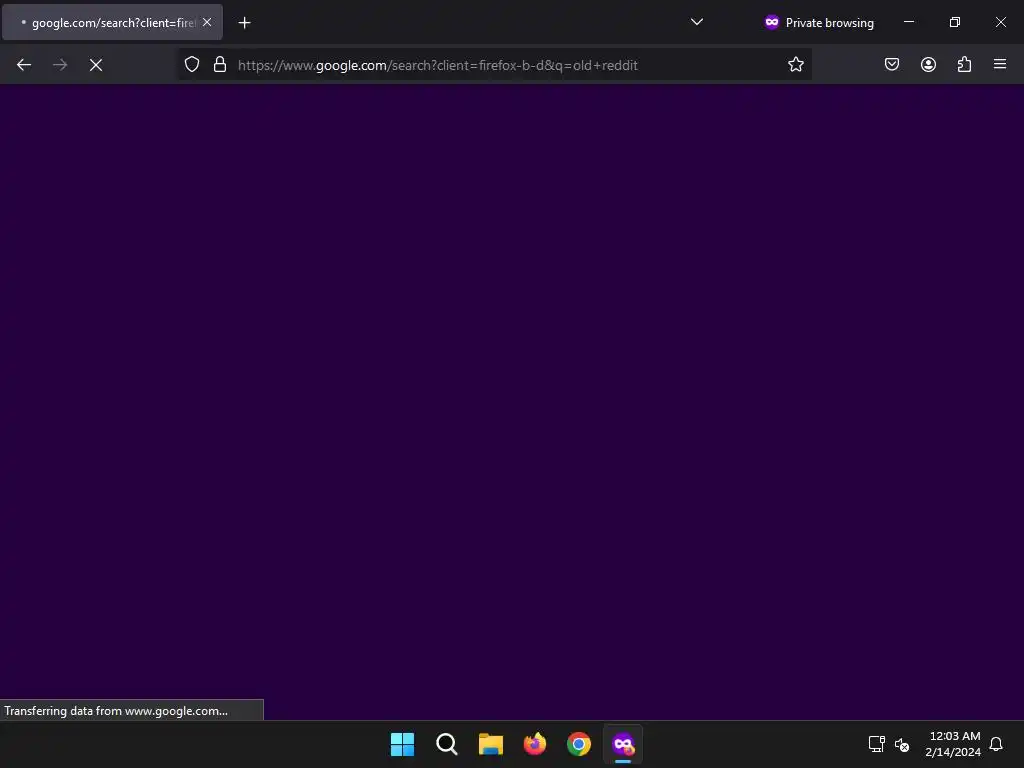Launch File Explorer from taskbar
1024x768 pixels.
(490, 744)
